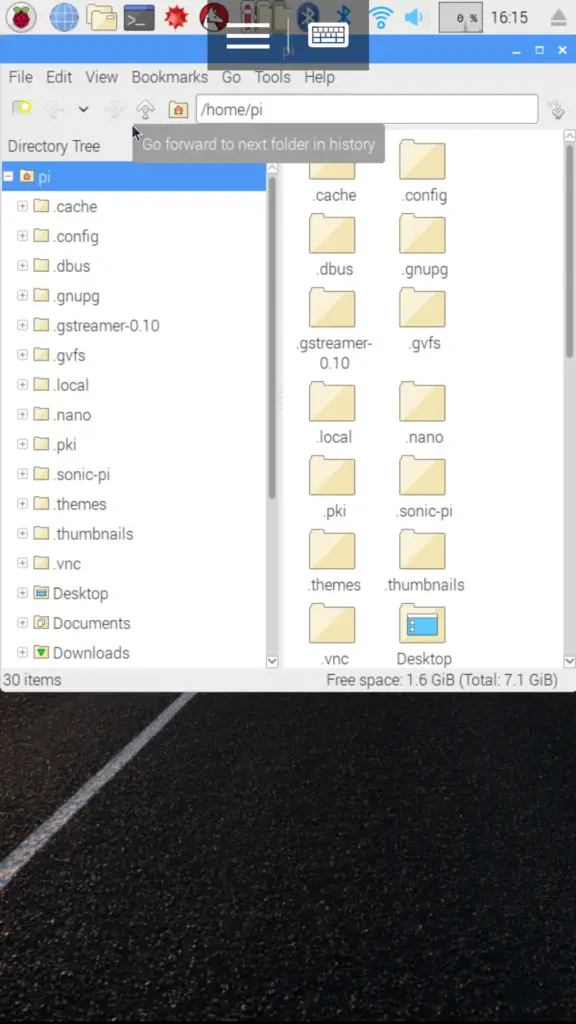This screenshot has height=1024, width=576.
Task: Open the Raspberry Pi main menu
Action: tap(21, 18)
